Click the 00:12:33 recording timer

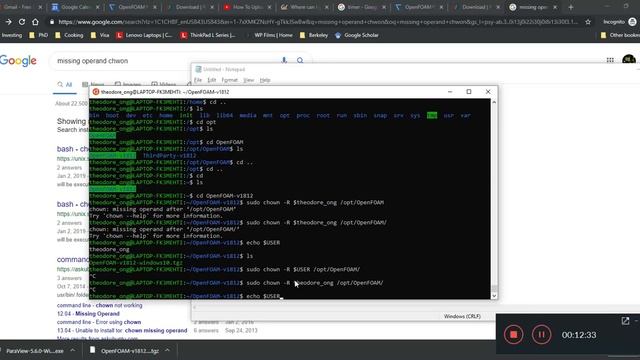(579, 335)
